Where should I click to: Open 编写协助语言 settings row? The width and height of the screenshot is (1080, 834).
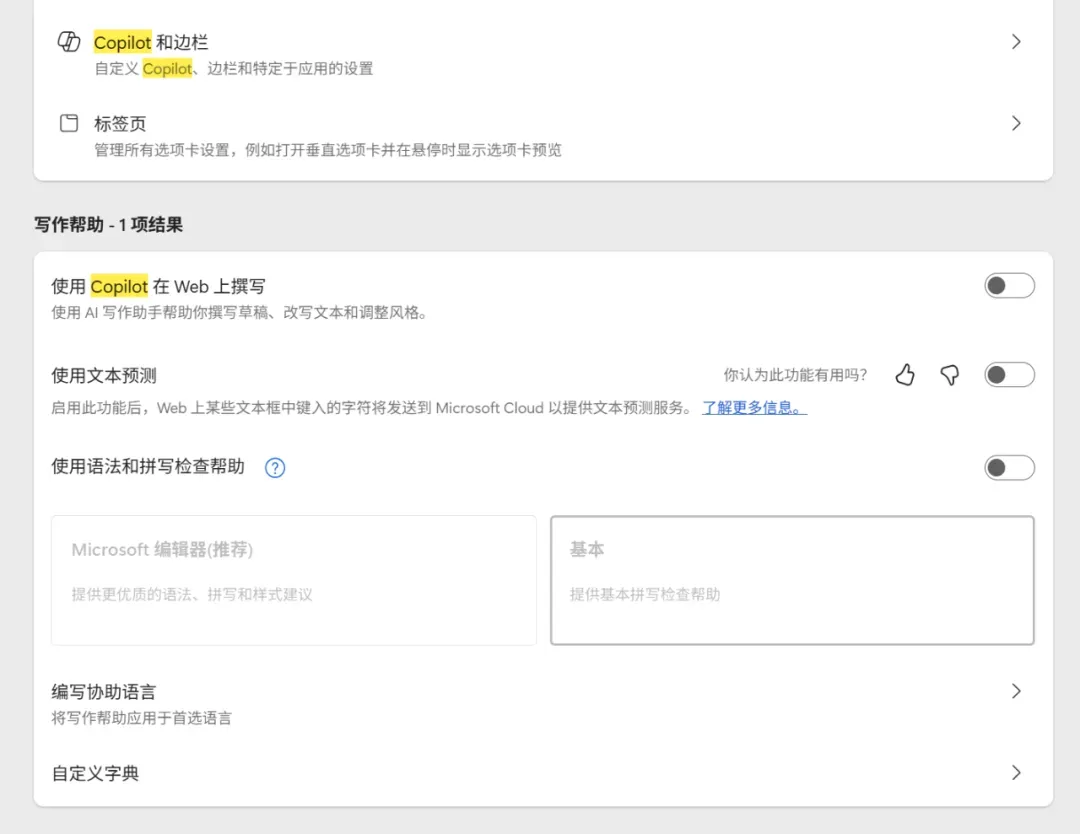(543, 704)
